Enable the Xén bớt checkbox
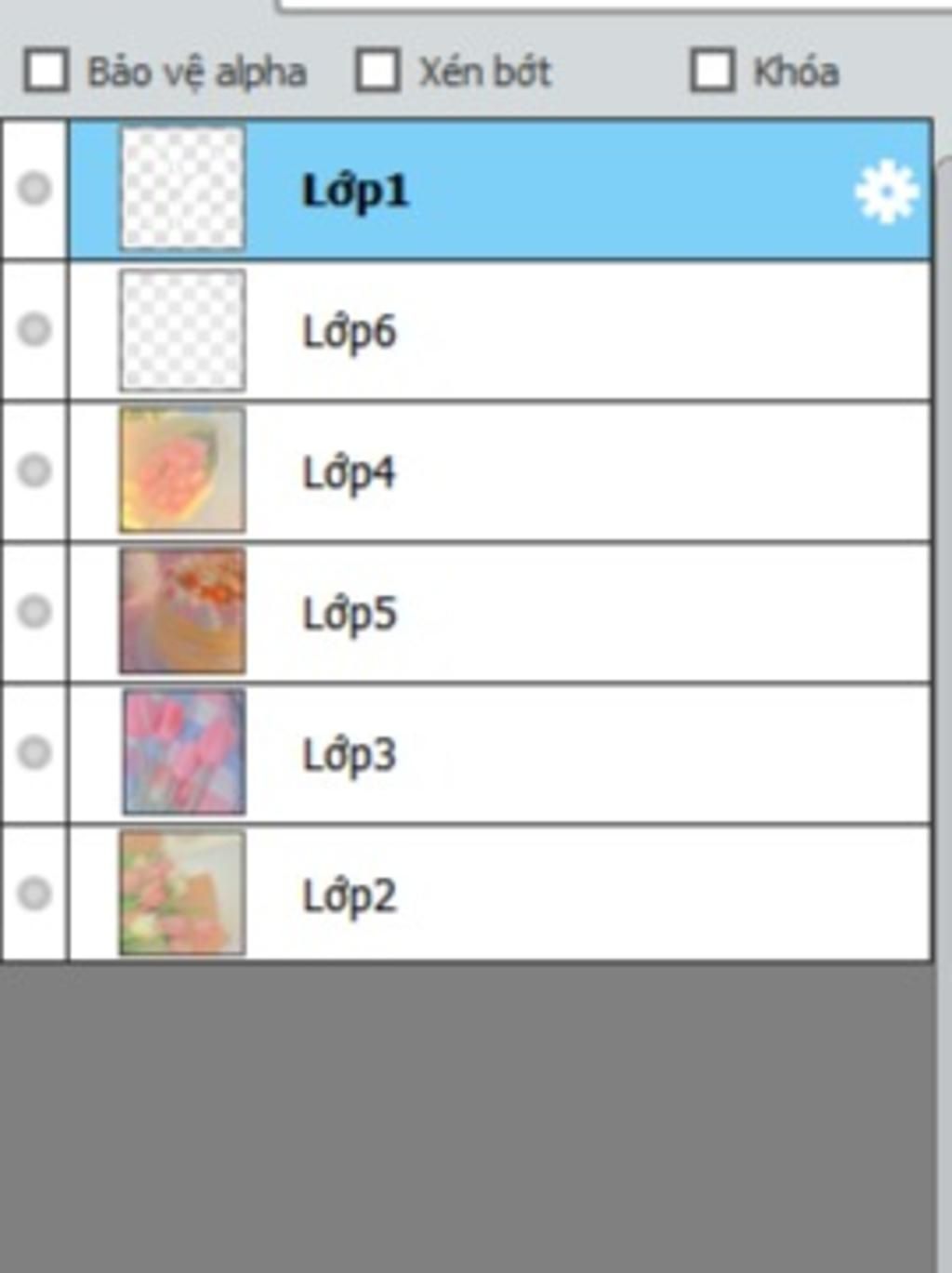The height and width of the screenshot is (1273, 952). 378,71
